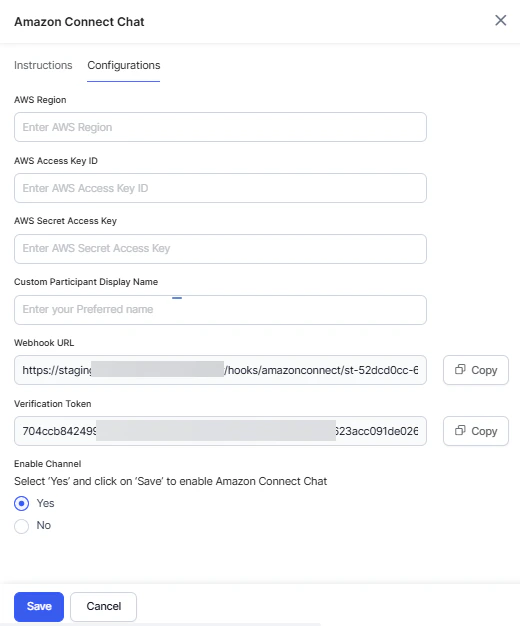Copy the Webhook URL
The height and width of the screenshot is (626, 520).
(476, 370)
